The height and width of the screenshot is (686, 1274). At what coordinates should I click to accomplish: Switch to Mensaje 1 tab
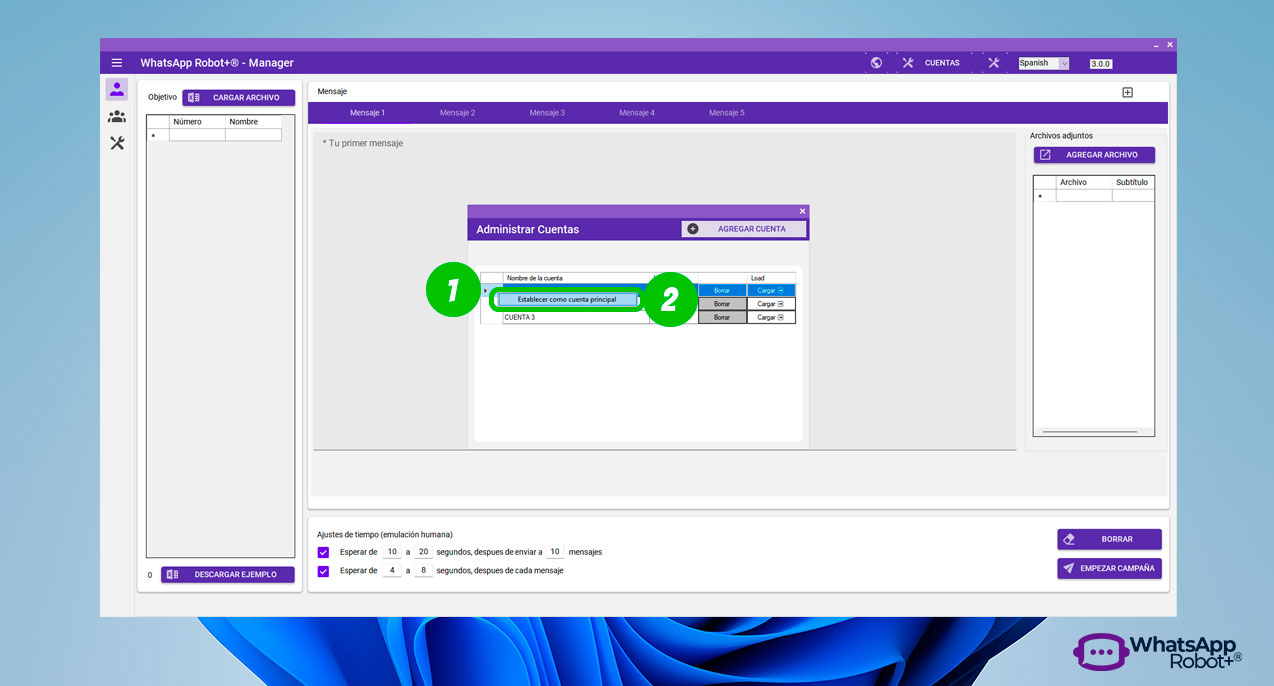click(367, 113)
